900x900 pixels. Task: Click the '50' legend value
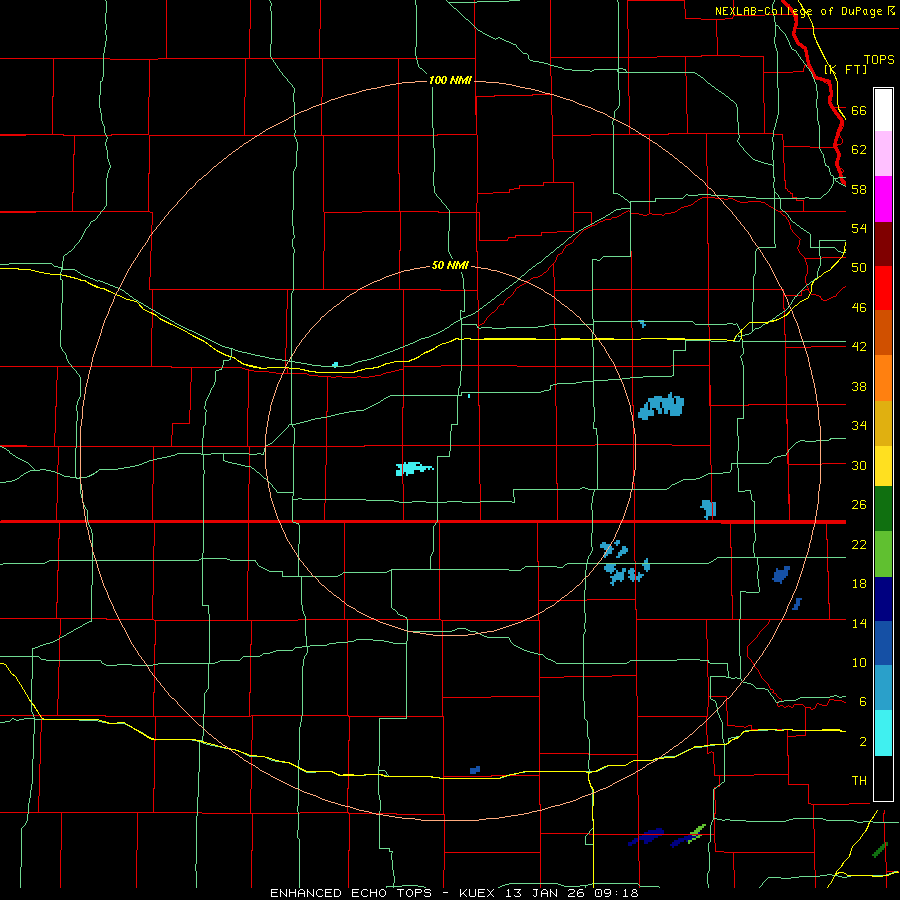point(859,268)
